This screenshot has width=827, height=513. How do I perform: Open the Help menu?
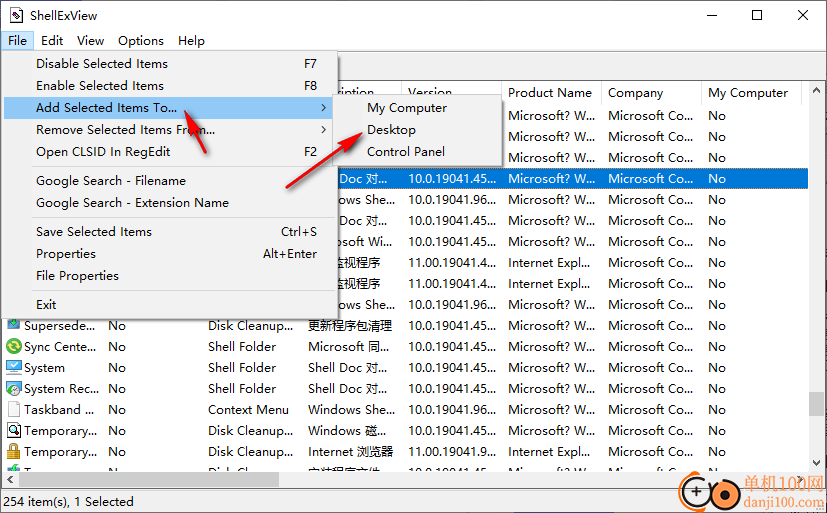point(191,41)
